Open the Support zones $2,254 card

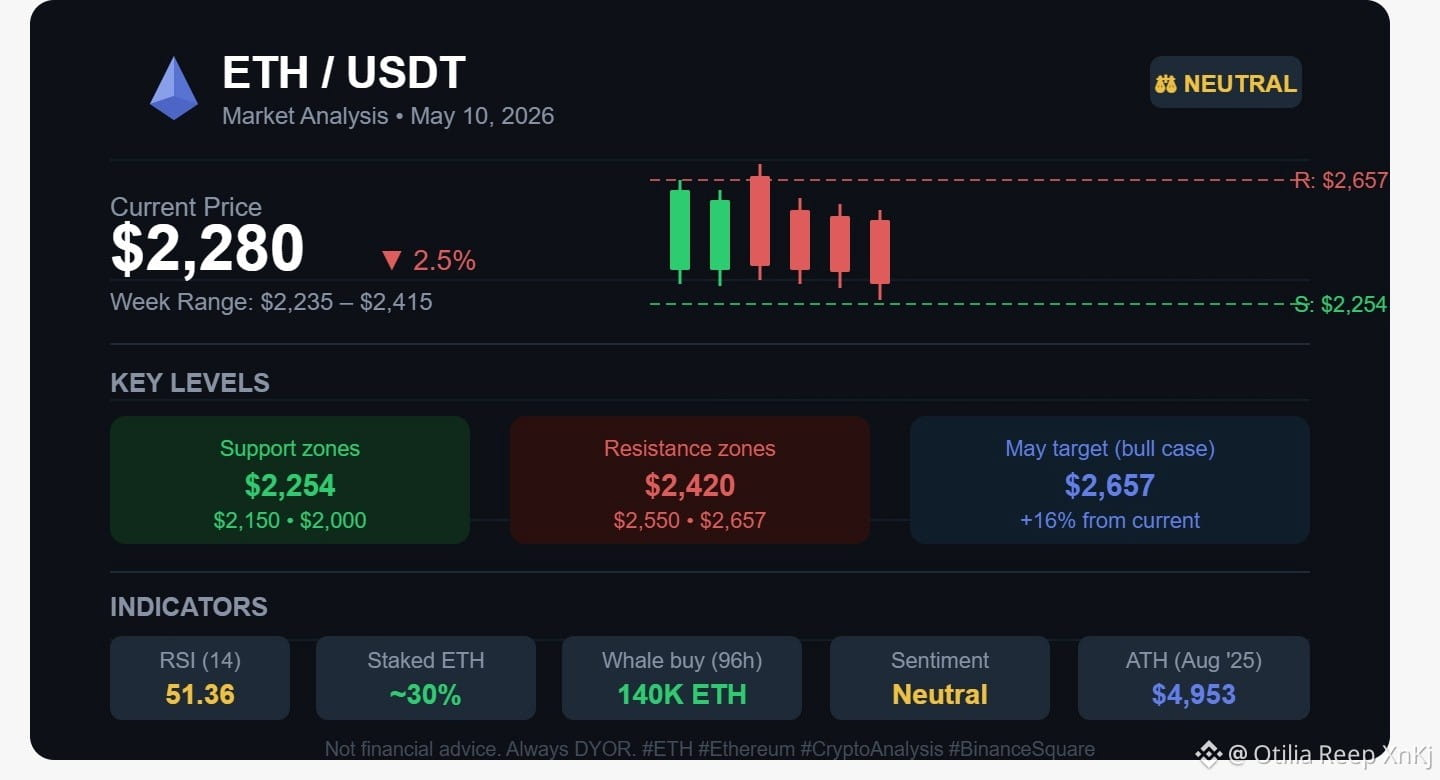290,480
